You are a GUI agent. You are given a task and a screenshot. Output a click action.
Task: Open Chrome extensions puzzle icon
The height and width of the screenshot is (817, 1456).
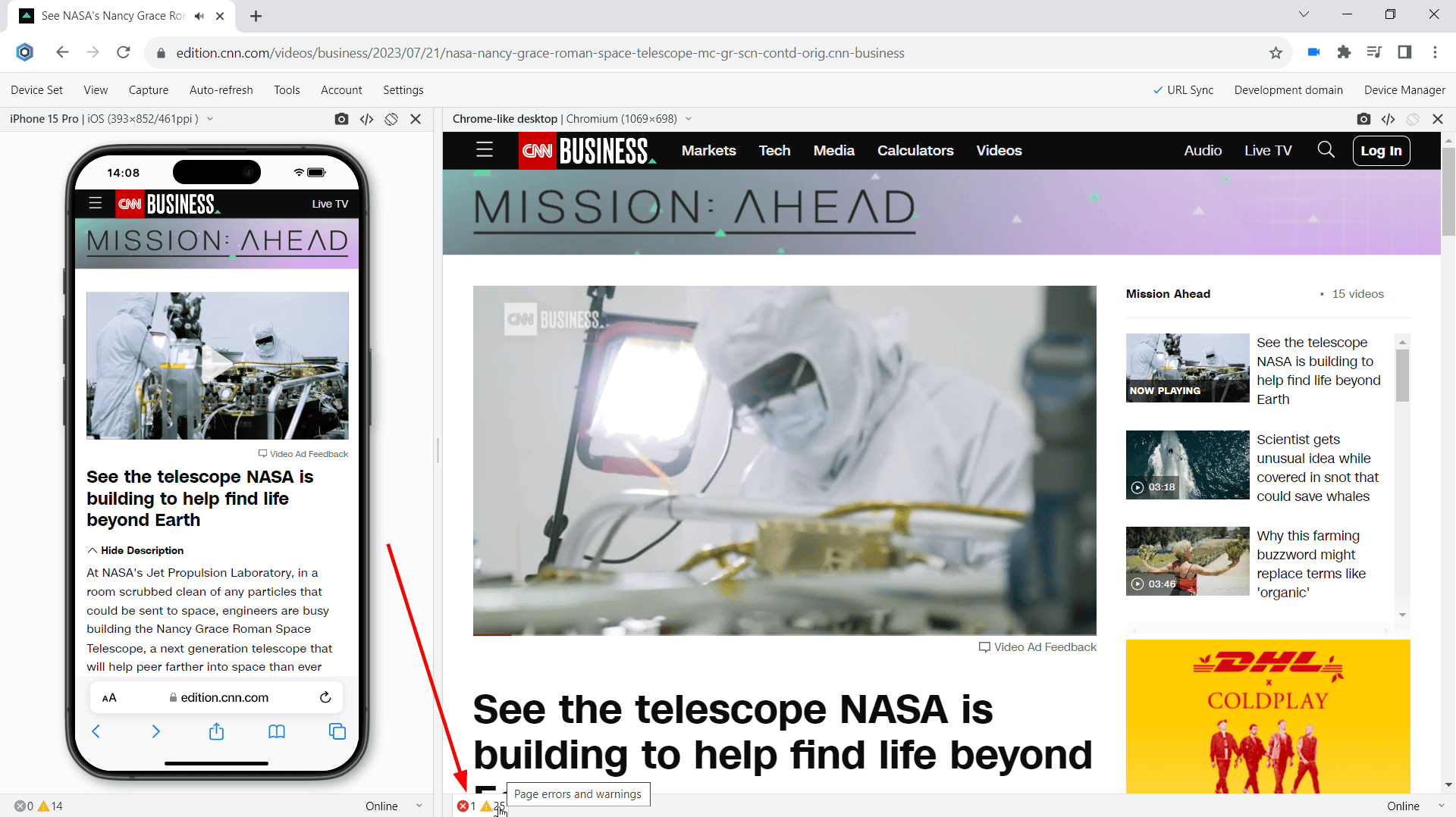pyautogui.click(x=1344, y=52)
